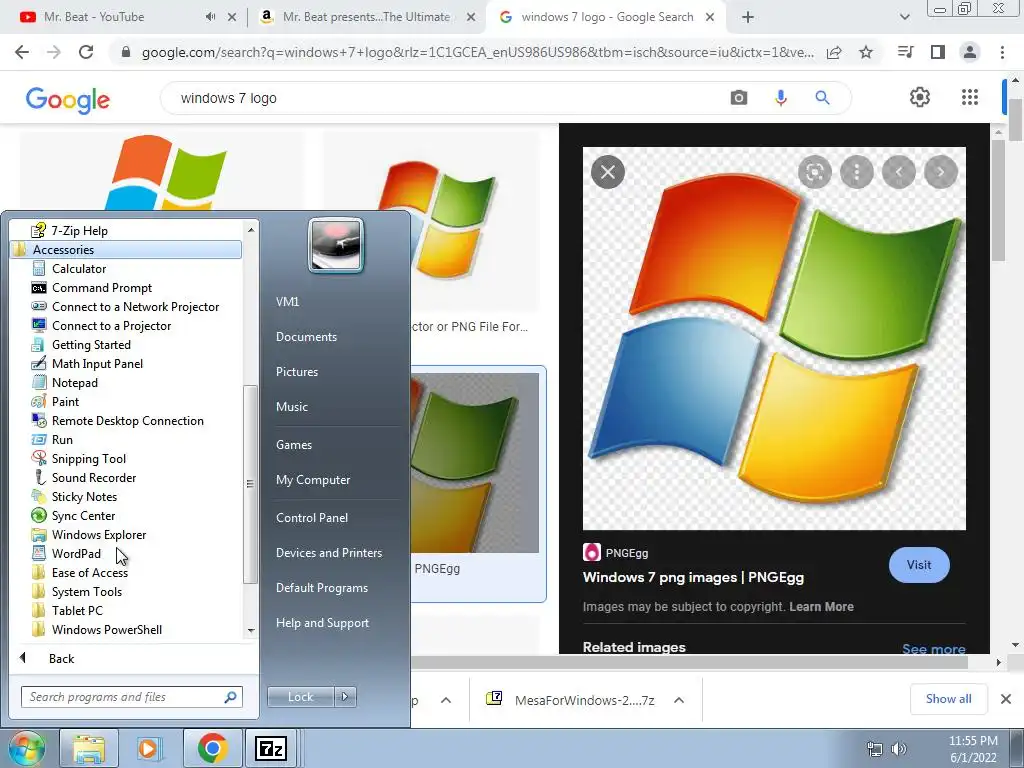Open Google apps grid
Image resolution: width=1024 pixels, height=768 pixels.
pos(970,97)
